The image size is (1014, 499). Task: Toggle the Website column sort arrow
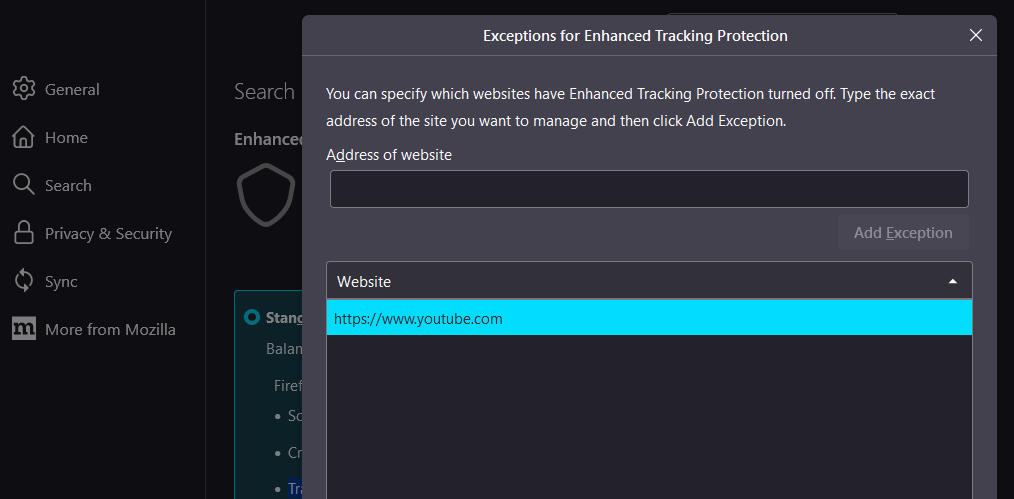[952, 281]
